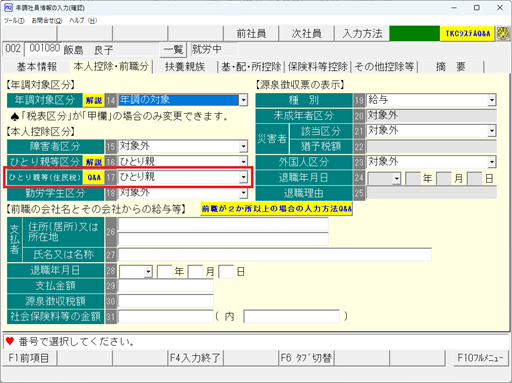
Task: Click the second 住所又は所在地 address line
Action: (223, 239)
